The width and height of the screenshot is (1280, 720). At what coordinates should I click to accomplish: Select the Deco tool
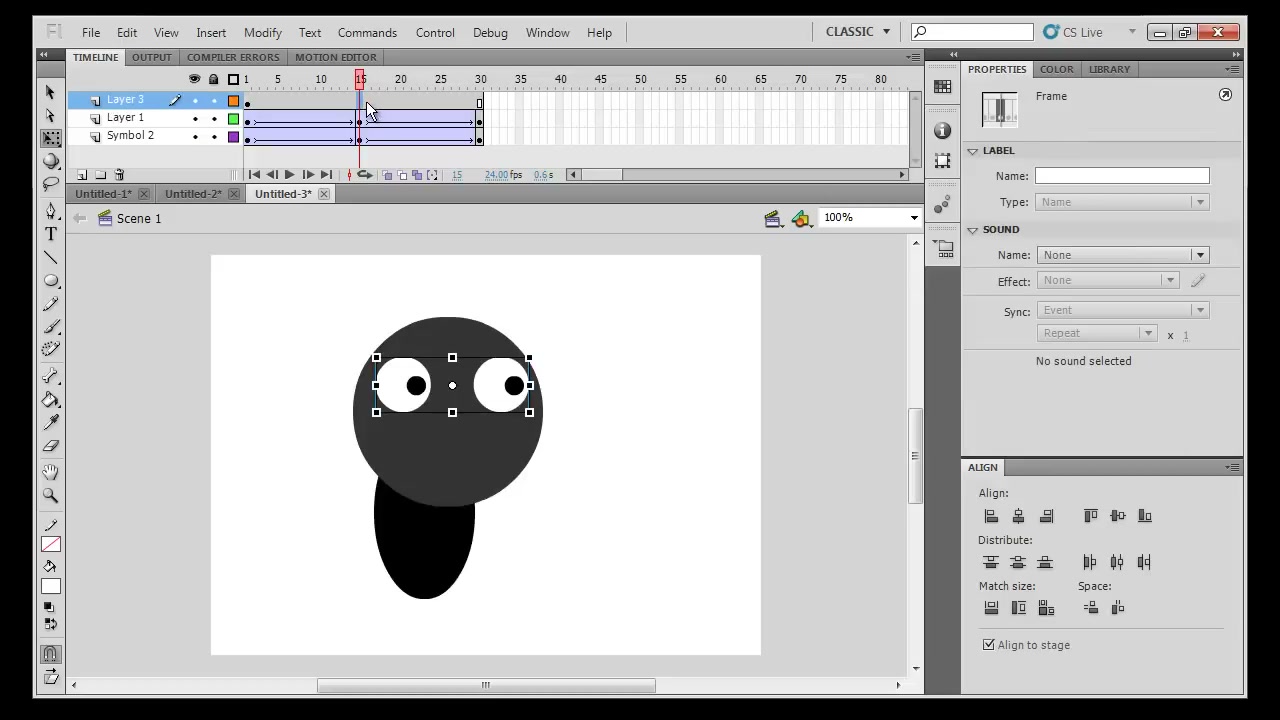coord(51,349)
